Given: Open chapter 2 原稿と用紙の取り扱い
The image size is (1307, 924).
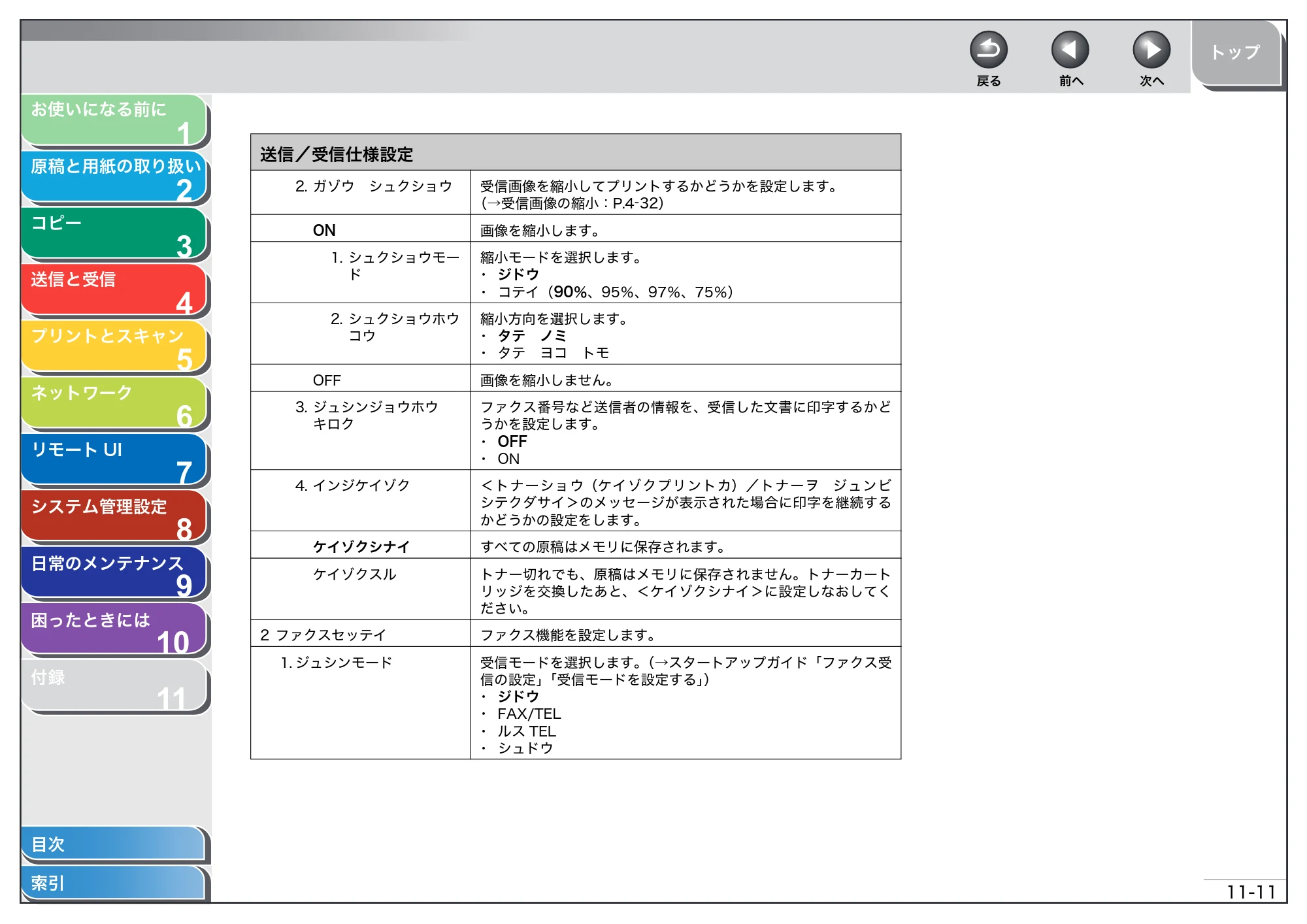Looking at the screenshot, I should point(114,176).
